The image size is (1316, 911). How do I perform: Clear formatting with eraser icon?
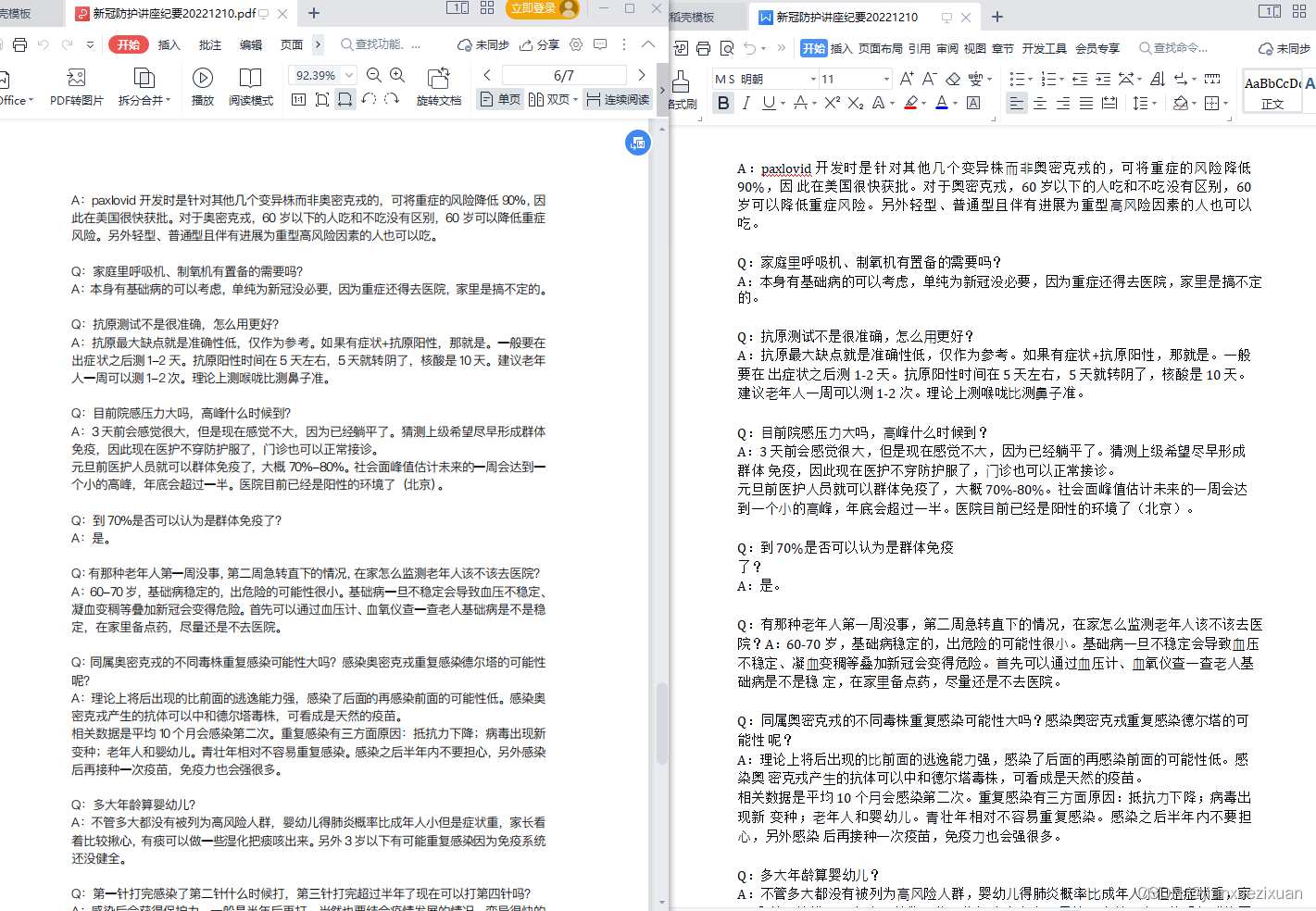click(x=952, y=79)
